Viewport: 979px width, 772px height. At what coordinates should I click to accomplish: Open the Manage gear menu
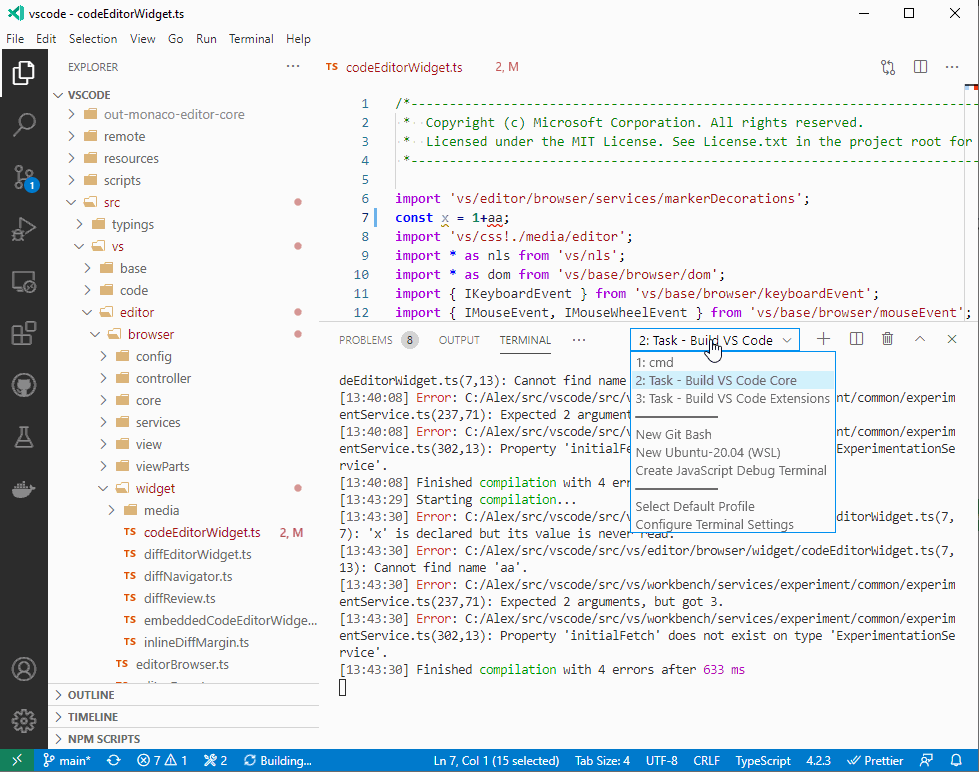pos(24,721)
